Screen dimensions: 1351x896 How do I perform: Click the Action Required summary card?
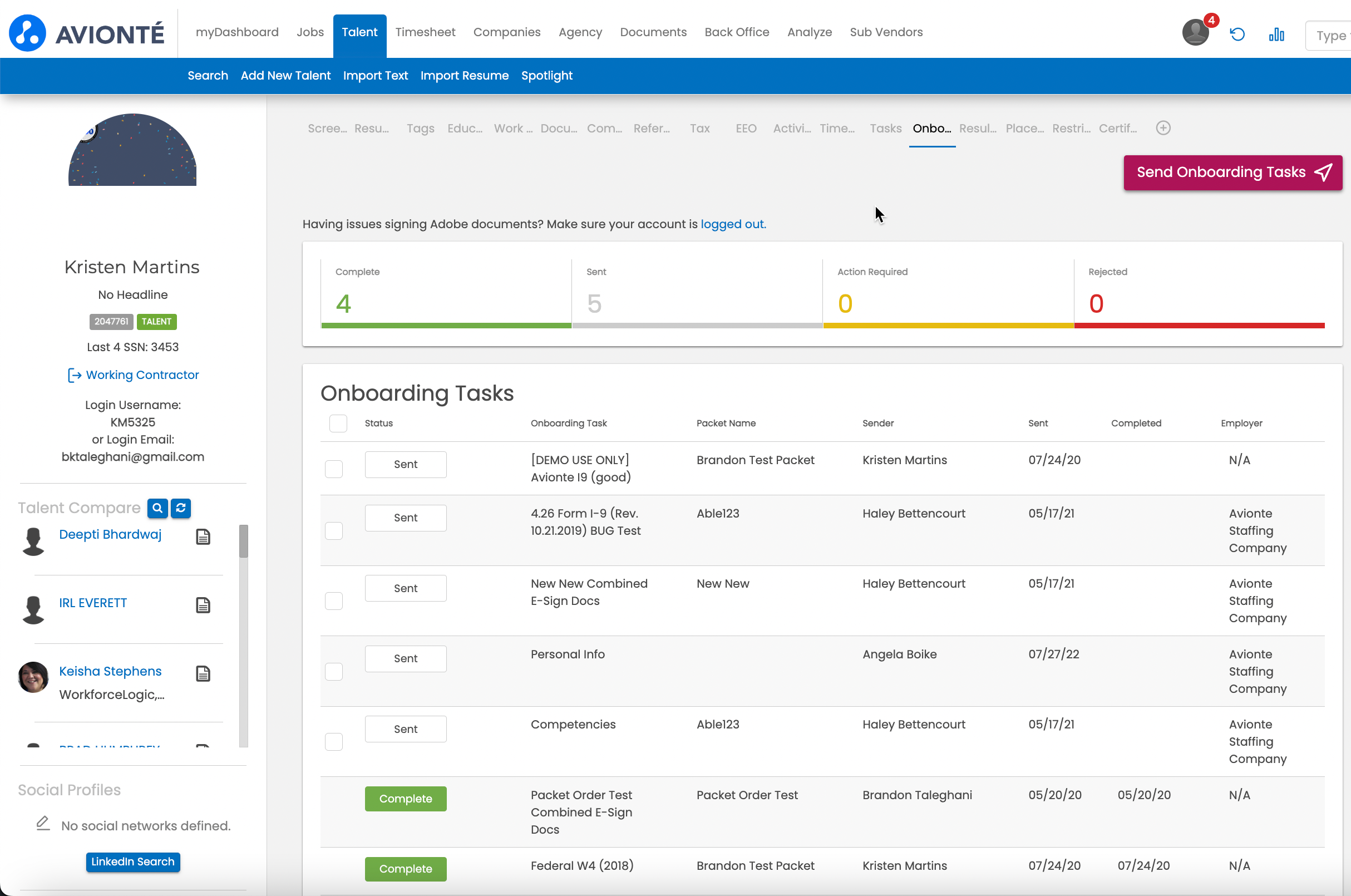pyautogui.click(x=948, y=294)
